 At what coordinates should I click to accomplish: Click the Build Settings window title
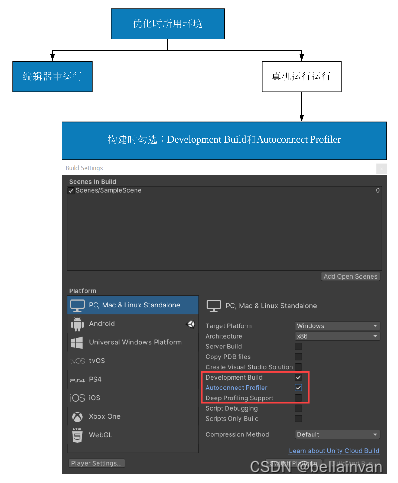point(84,168)
